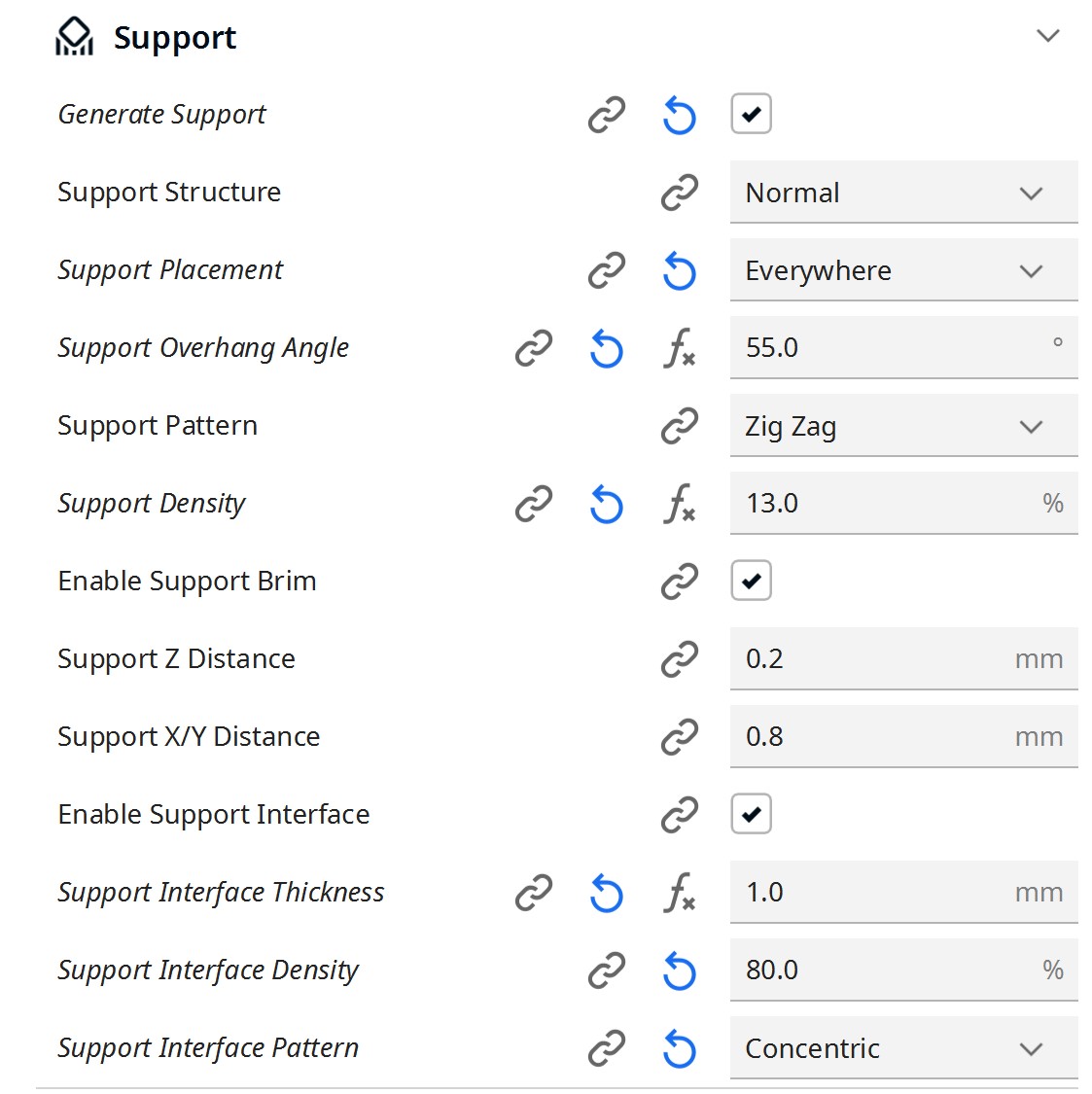Collapse the Support section chevron
Image resolution: width=1092 pixels, height=1094 pixels.
(x=1047, y=36)
